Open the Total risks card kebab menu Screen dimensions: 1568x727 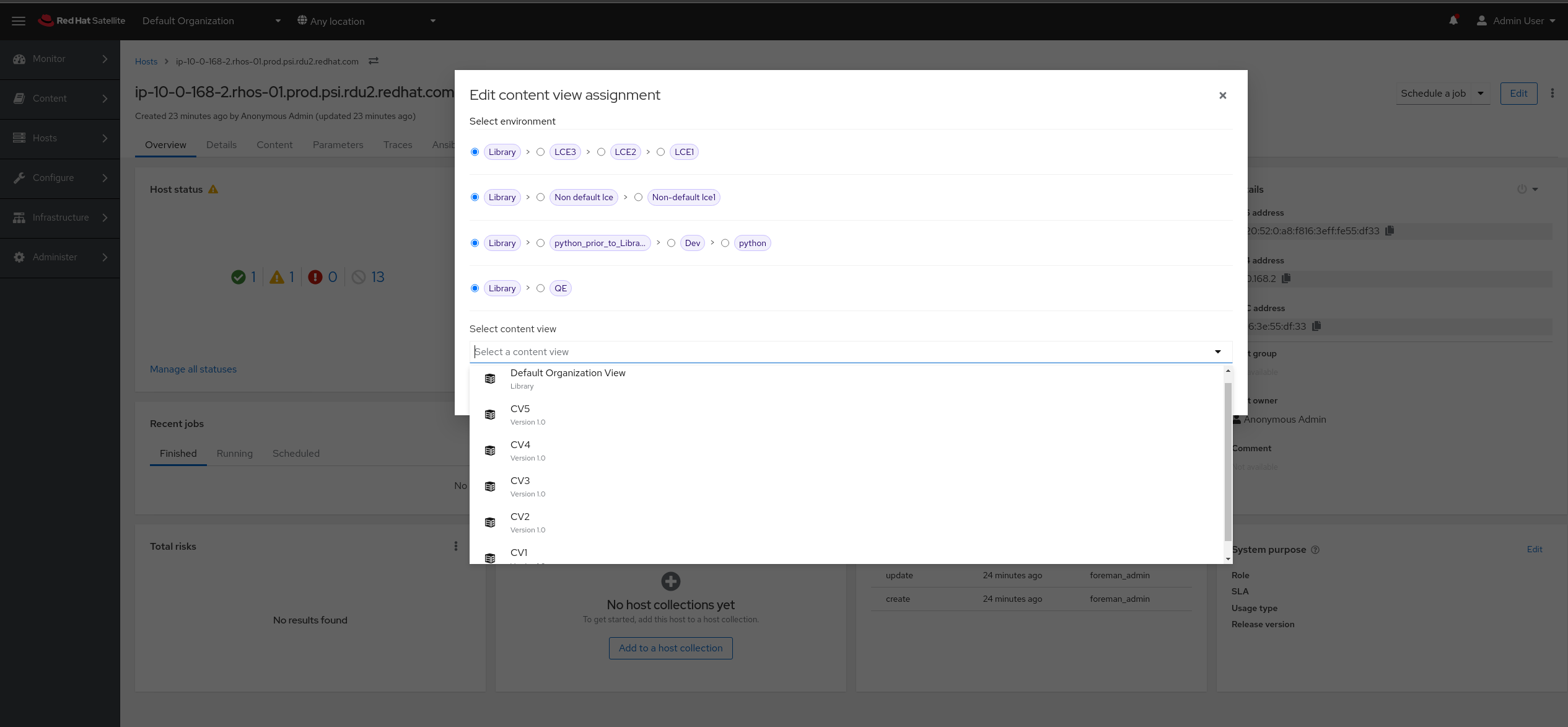point(456,546)
